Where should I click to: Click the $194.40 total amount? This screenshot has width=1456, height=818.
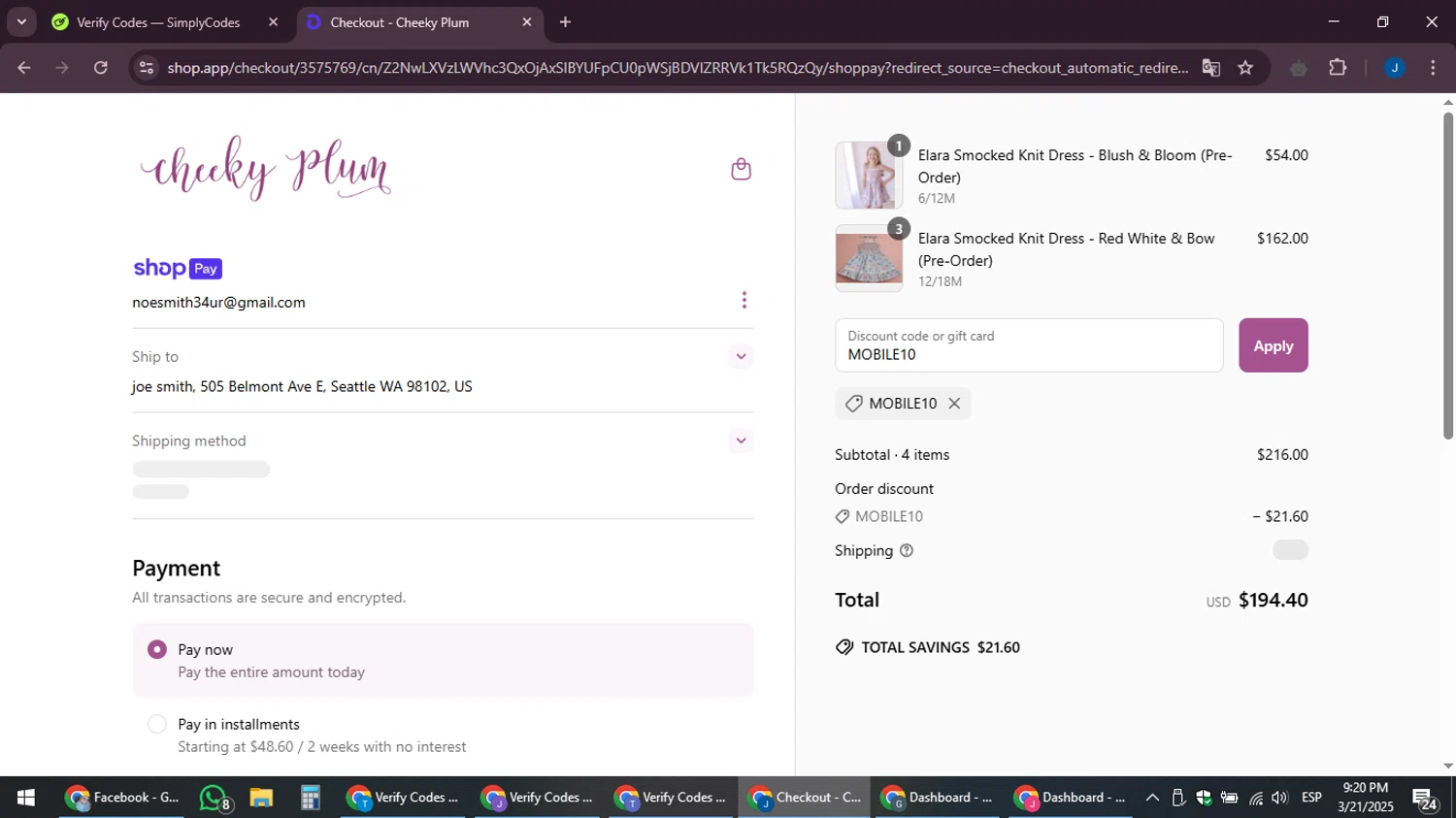1273,600
